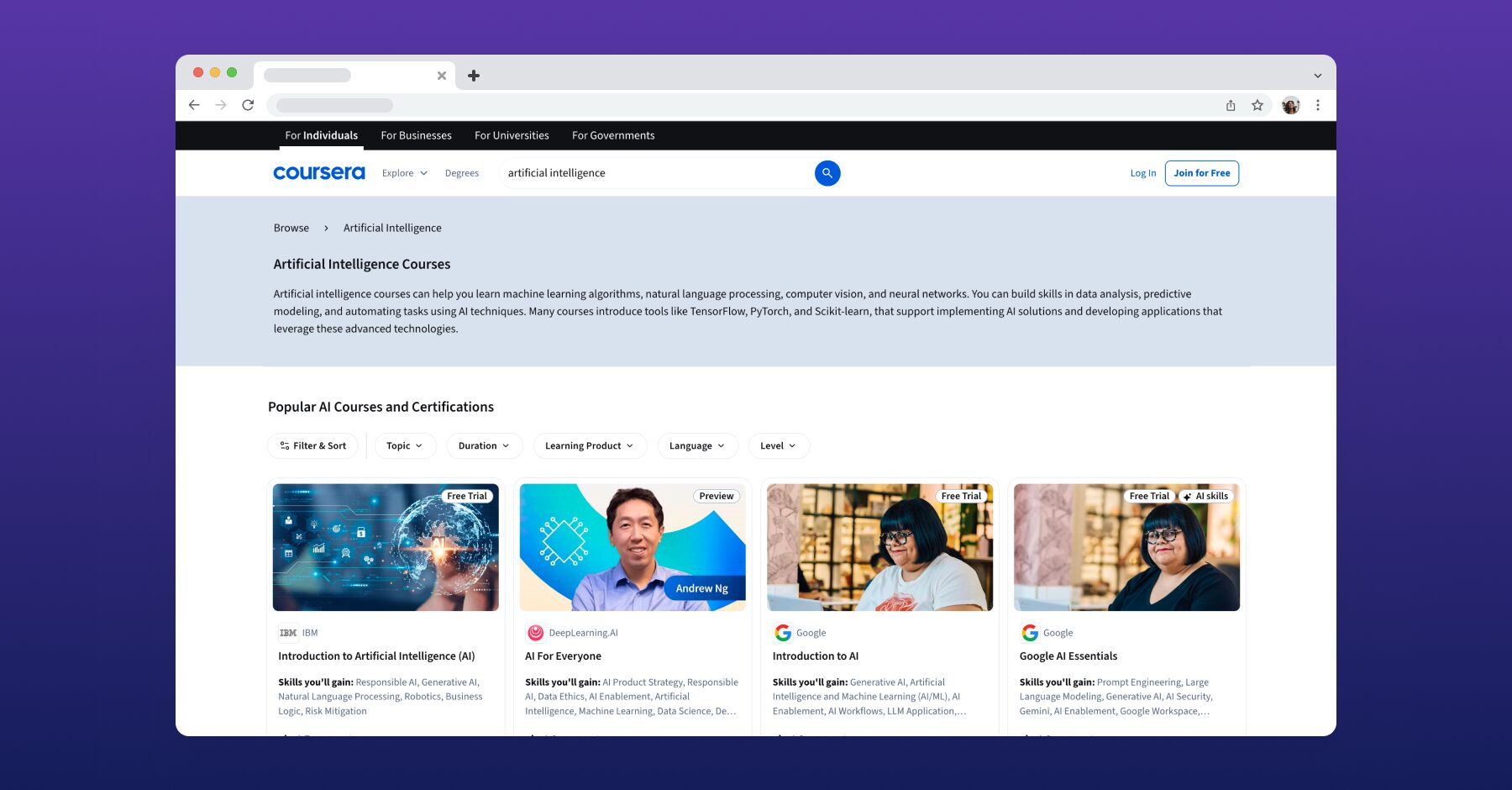Viewport: 1512px width, 790px height.
Task: Click the Coursera logo
Action: 318,173
